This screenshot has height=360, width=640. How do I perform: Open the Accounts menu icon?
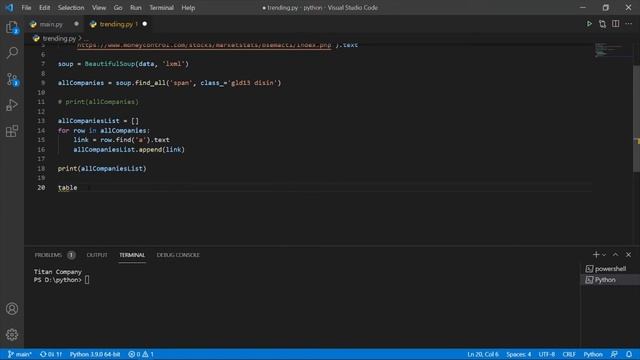(12, 309)
